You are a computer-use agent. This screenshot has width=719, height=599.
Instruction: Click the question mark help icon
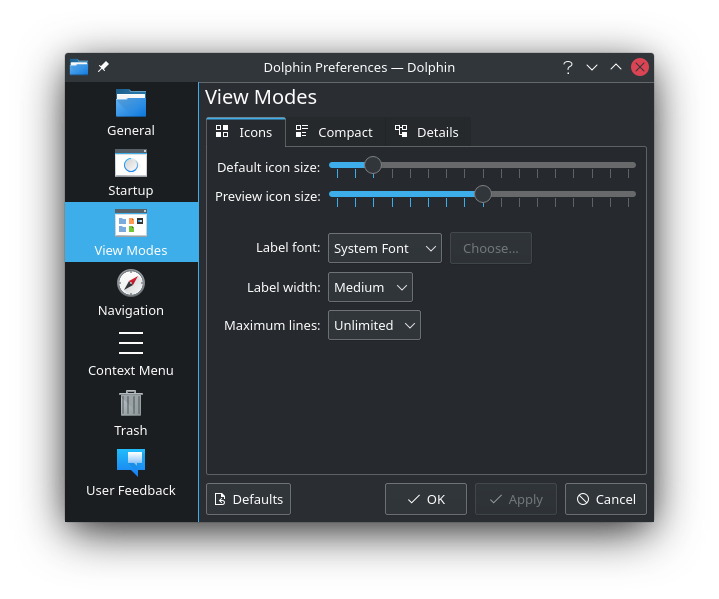click(x=568, y=67)
